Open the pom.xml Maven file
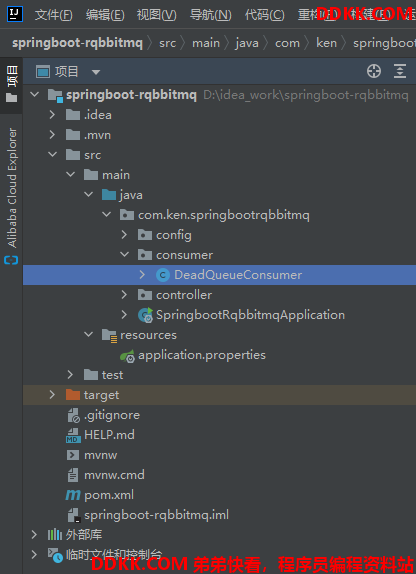416x574 pixels. point(108,495)
